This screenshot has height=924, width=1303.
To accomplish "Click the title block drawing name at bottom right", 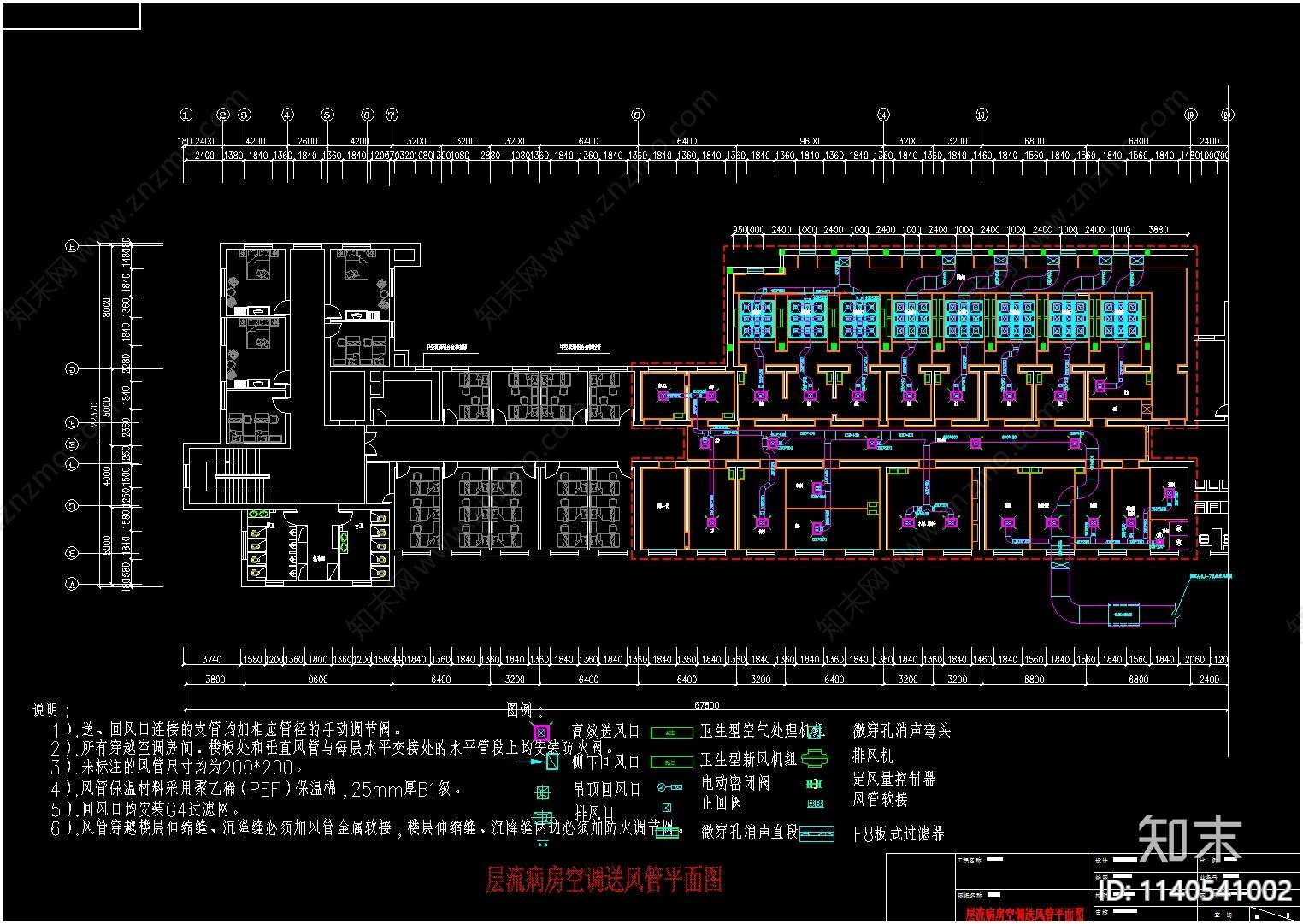I will click(1025, 915).
